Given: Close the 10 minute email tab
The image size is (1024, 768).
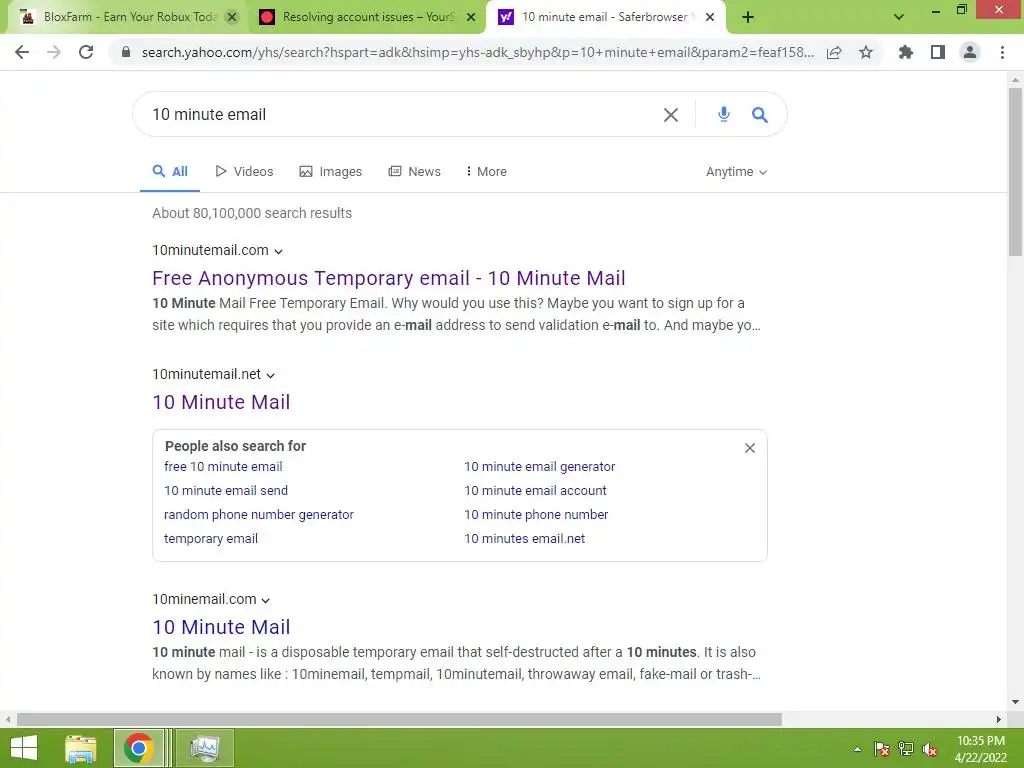Looking at the screenshot, I should [710, 18].
